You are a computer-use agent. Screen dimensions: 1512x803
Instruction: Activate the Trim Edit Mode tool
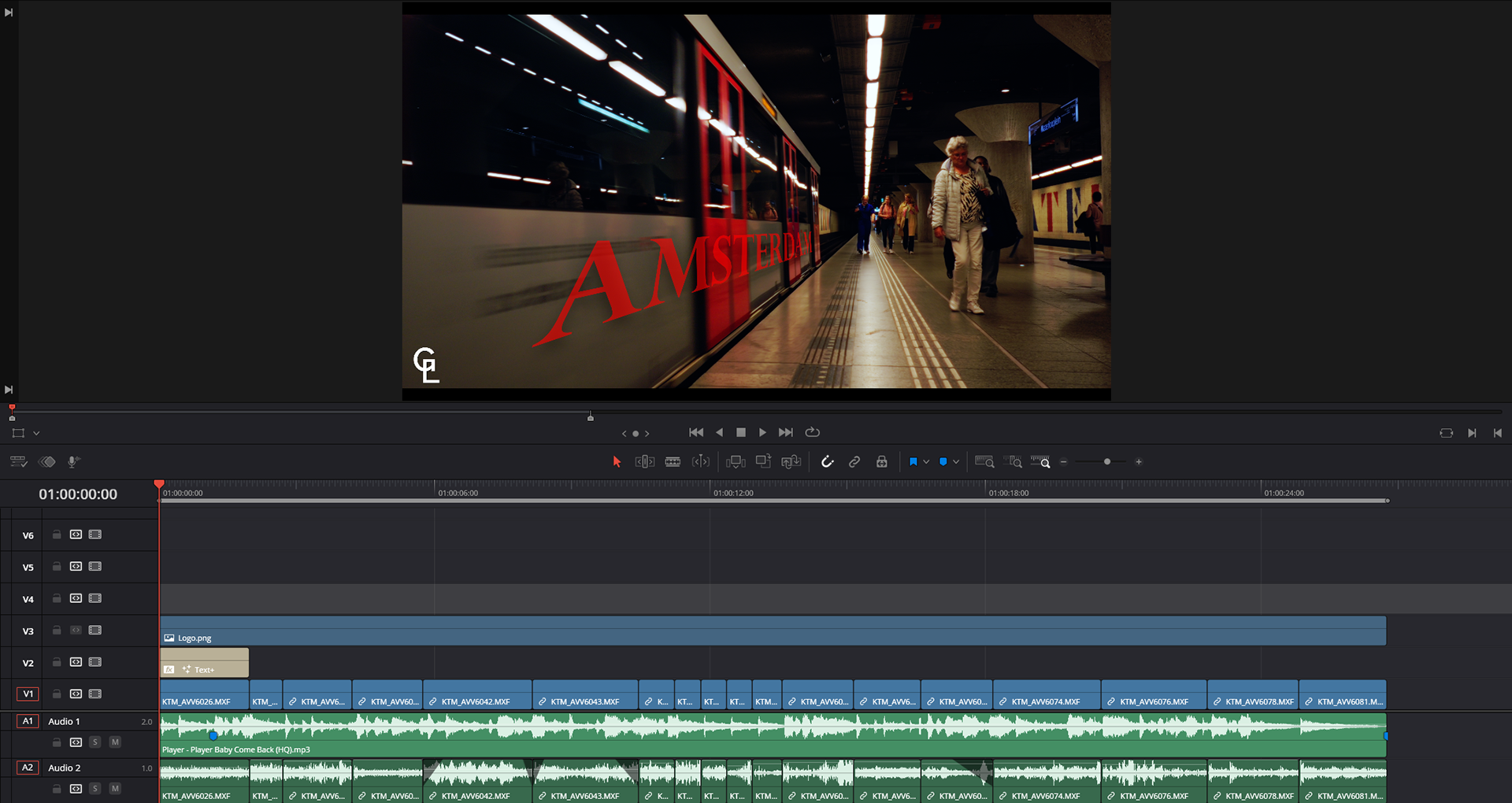pos(644,462)
